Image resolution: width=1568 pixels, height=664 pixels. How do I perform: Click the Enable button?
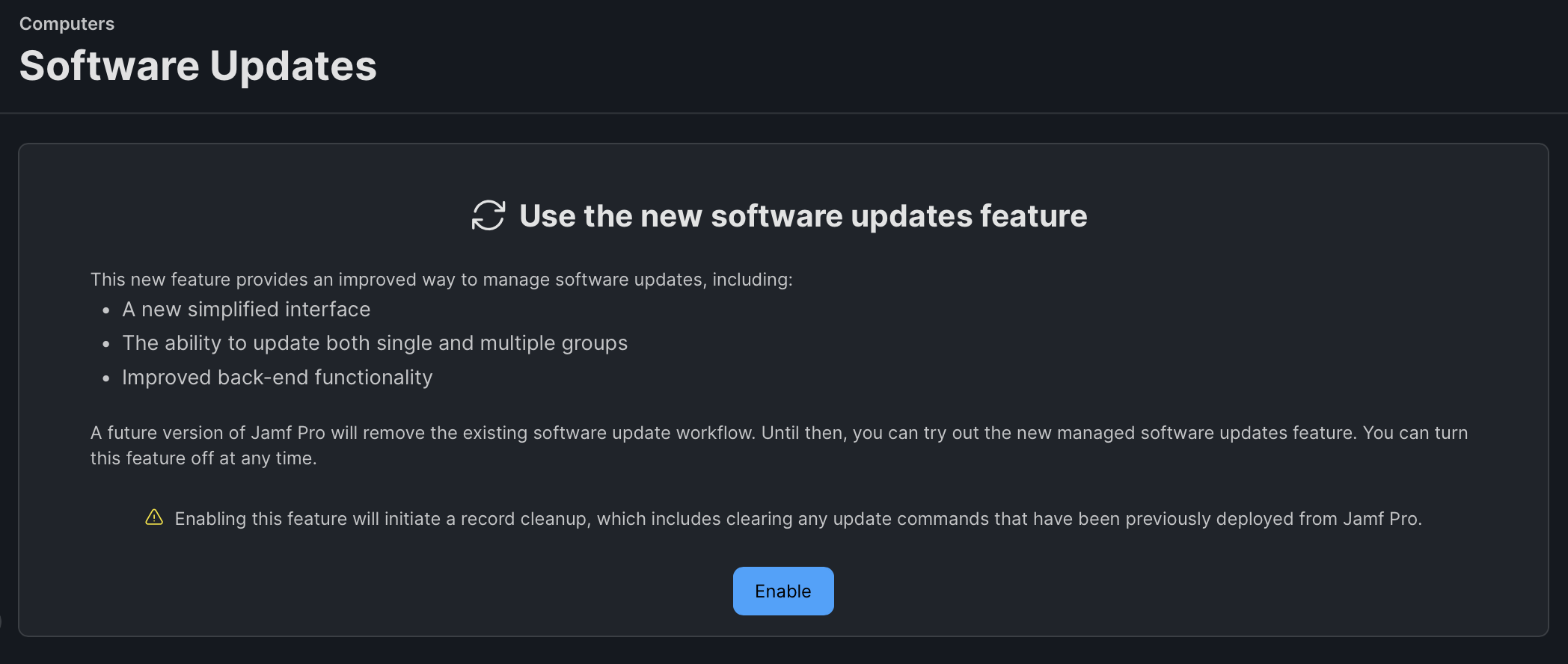tap(783, 591)
